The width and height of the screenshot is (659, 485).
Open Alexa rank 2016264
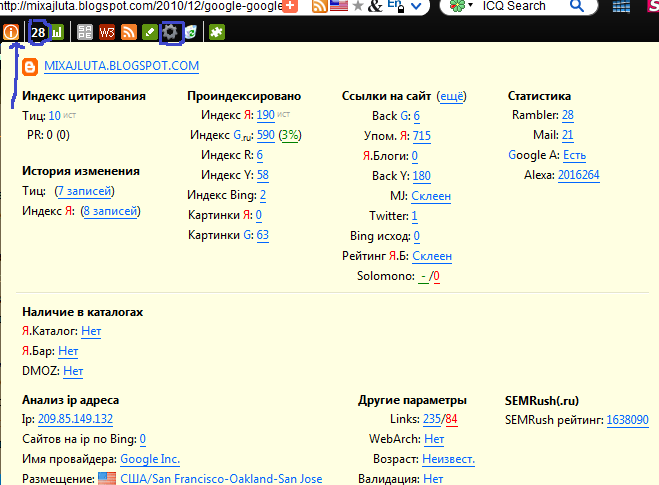[579, 175]
